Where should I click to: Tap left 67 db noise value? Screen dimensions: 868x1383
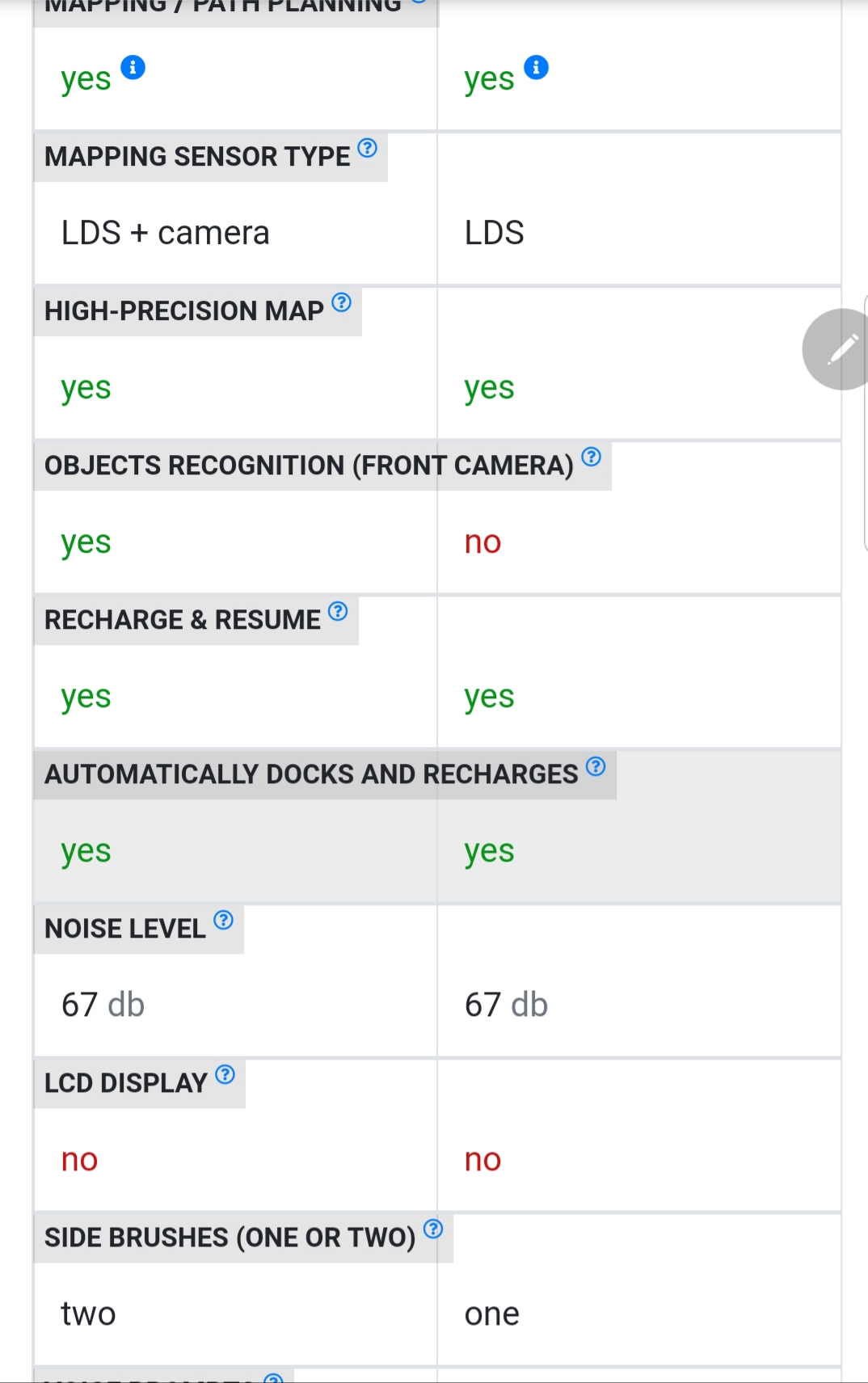[103, 1005]
